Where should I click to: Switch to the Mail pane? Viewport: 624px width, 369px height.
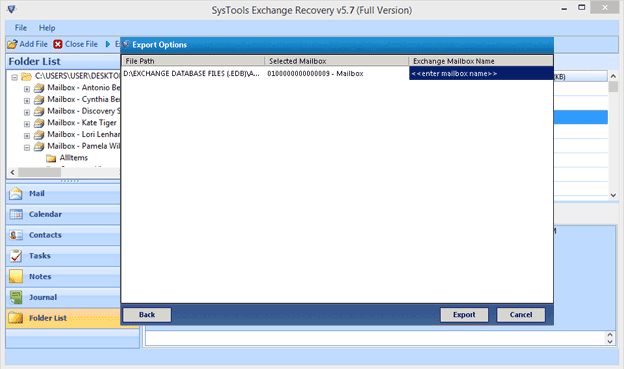[63, 193]
